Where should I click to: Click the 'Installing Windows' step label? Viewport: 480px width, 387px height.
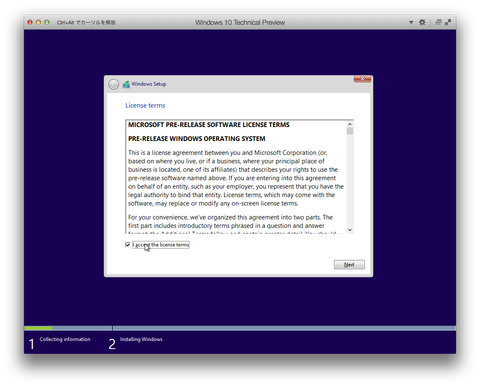tap(141, 339)
